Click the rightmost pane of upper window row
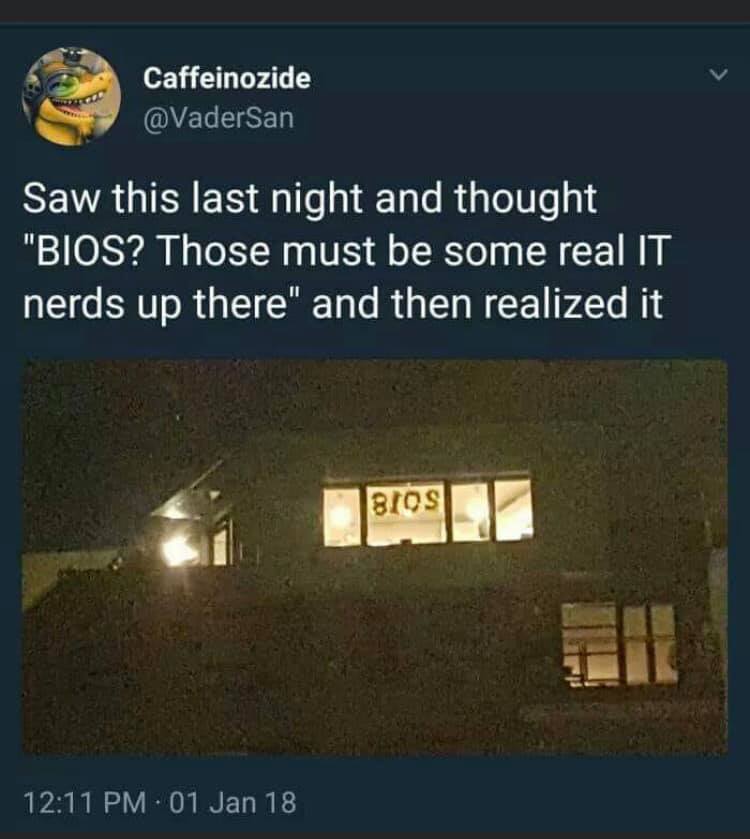The width and height of the screenshot is (750, 839). click(513, 509)
